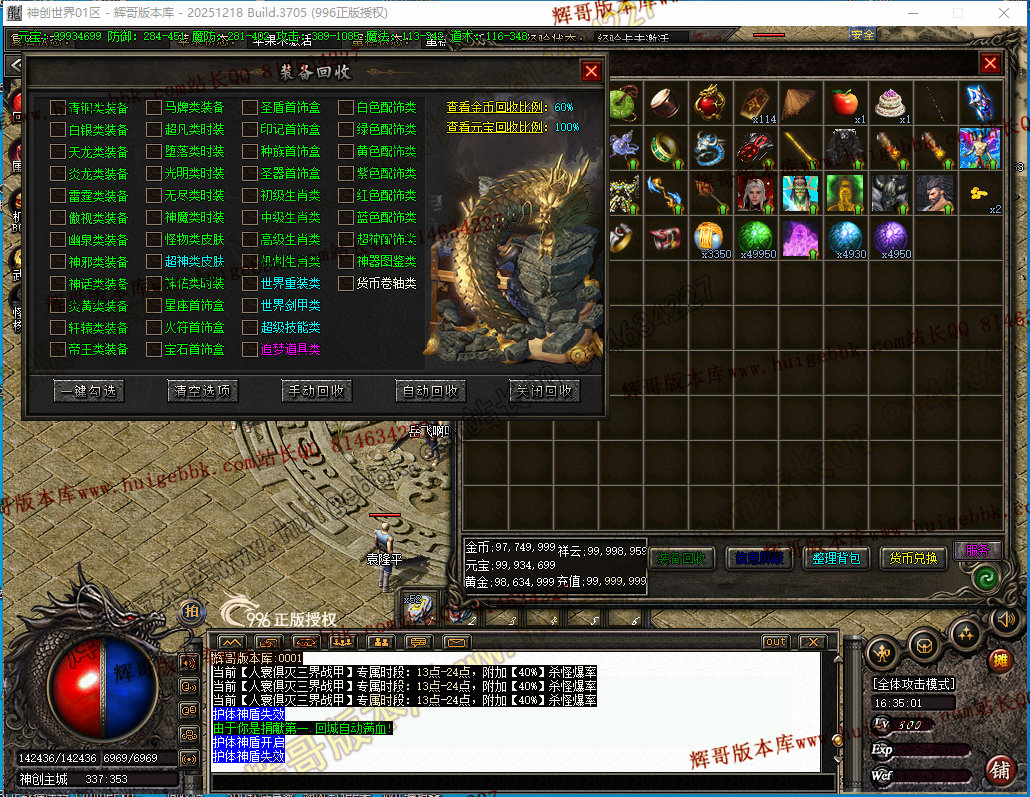1030x797 pixels.
Task: Select the green orb stacked x49950
Action: [x=757, y=238]
